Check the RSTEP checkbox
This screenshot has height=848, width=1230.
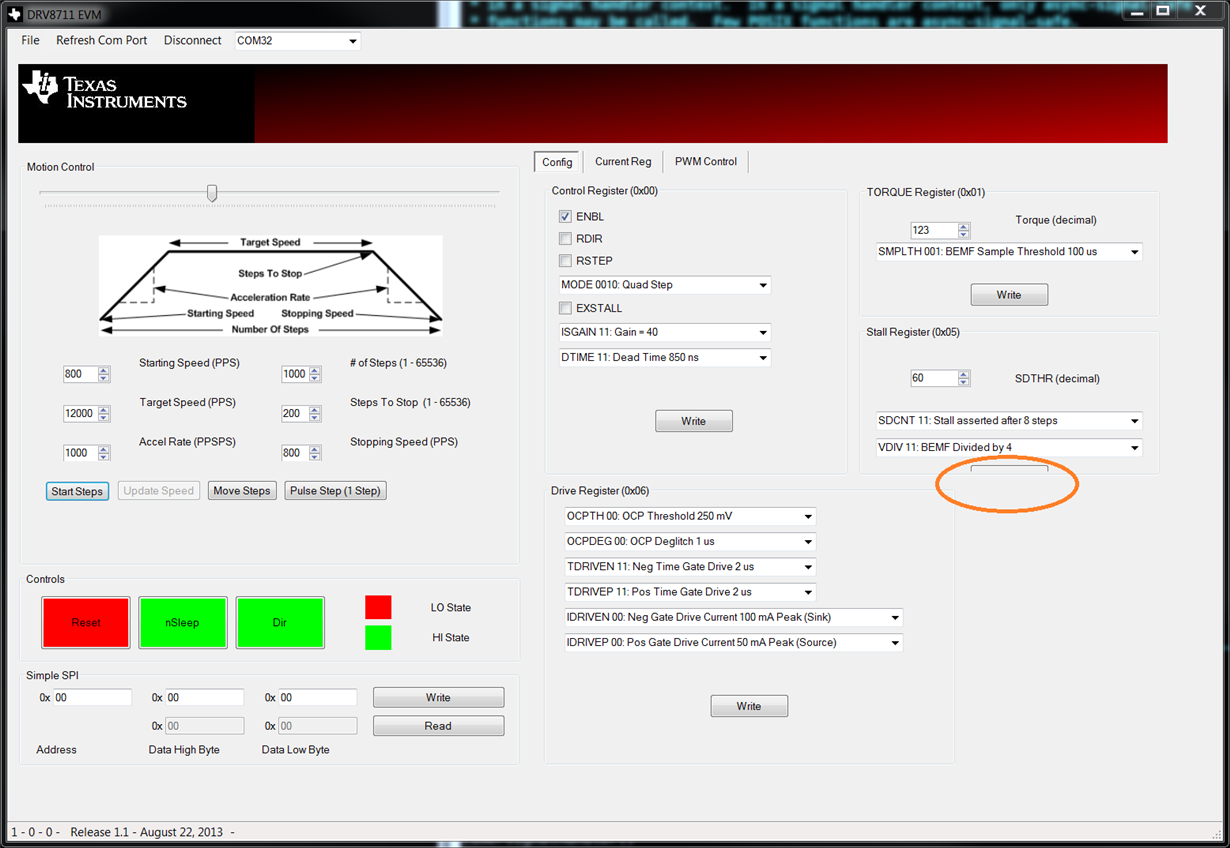coord(565,261)
